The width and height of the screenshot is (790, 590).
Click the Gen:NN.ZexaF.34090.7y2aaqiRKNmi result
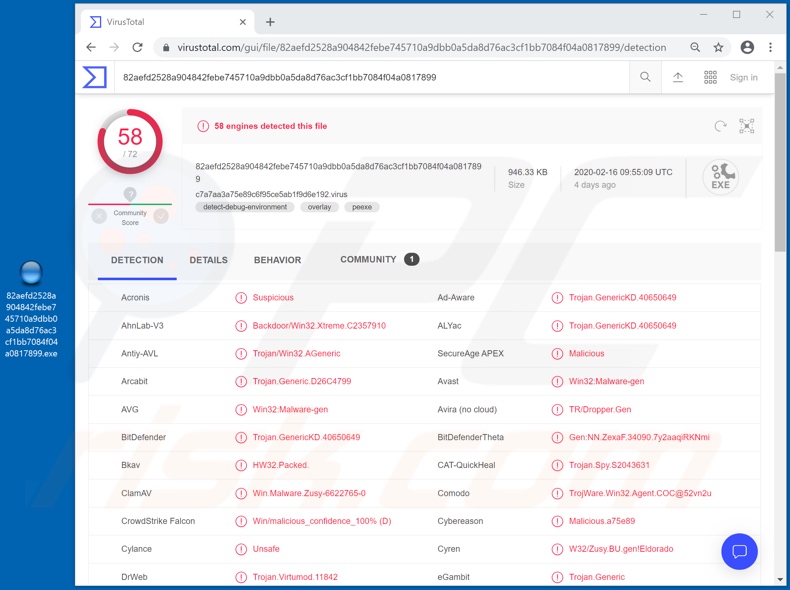click(639, 437)
